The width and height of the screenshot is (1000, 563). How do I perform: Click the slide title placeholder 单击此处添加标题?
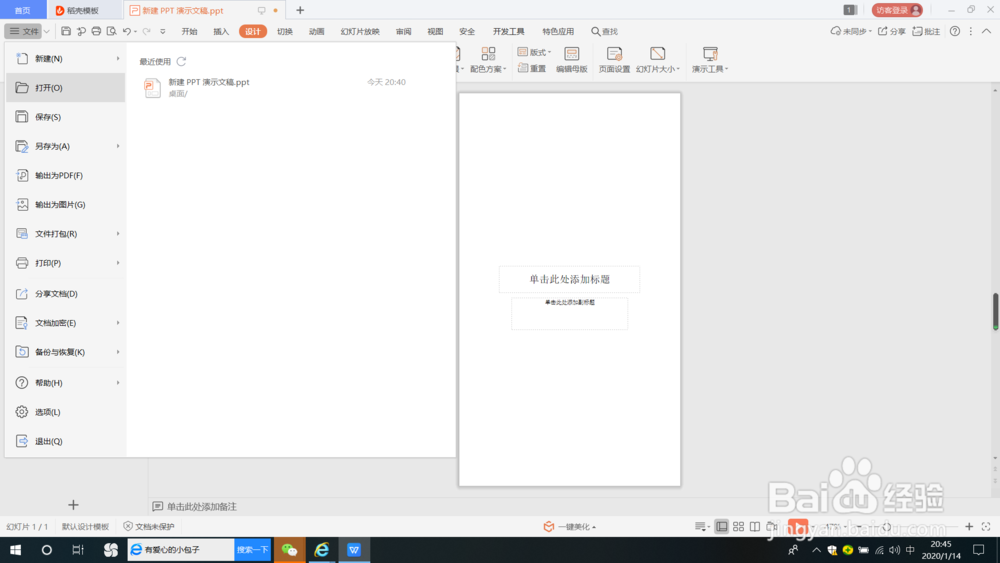coord(570,279)
